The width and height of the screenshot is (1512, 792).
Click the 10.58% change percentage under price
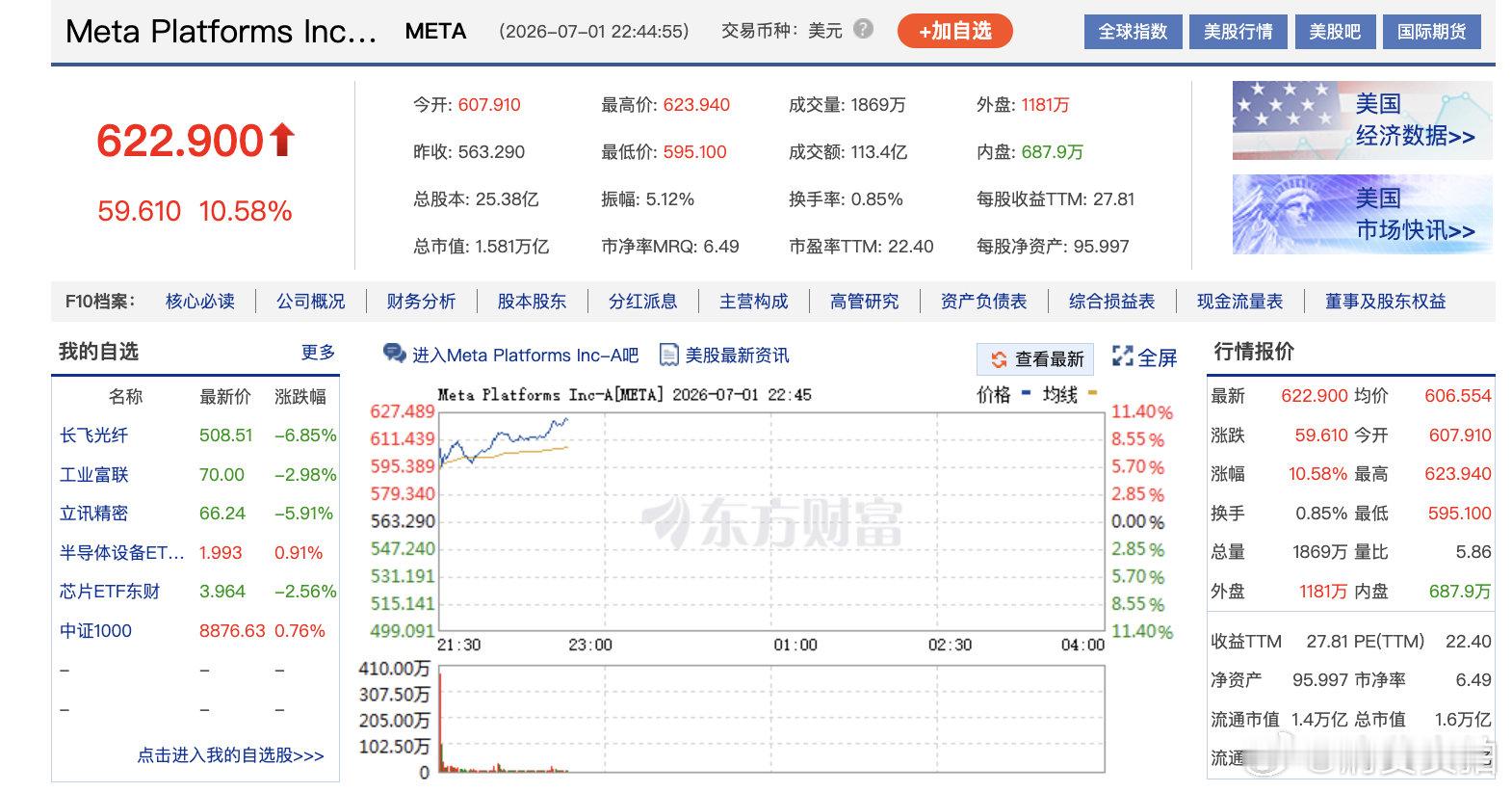click(x=246, y=211)
